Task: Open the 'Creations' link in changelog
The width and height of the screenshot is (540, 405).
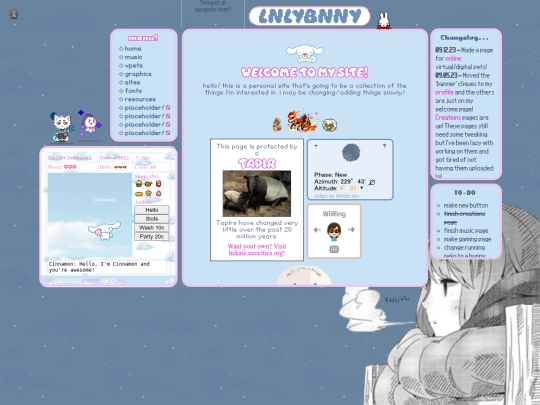Action: 448,117
